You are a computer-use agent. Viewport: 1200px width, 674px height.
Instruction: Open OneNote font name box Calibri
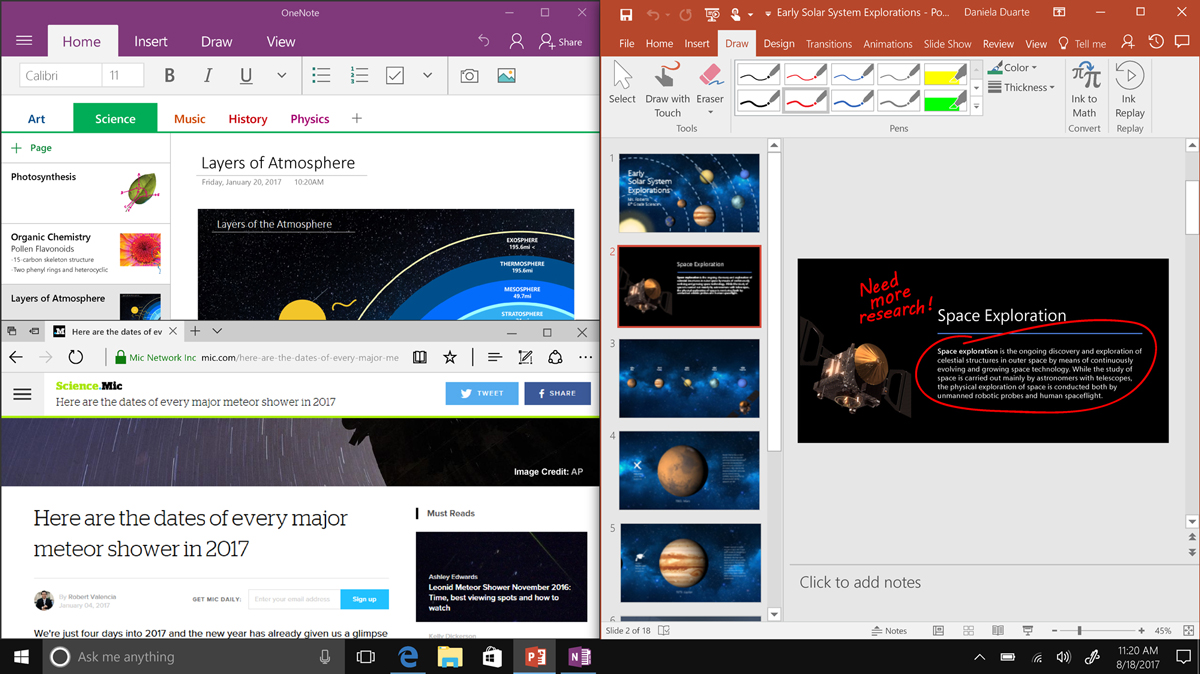click(x=61, y=76)
